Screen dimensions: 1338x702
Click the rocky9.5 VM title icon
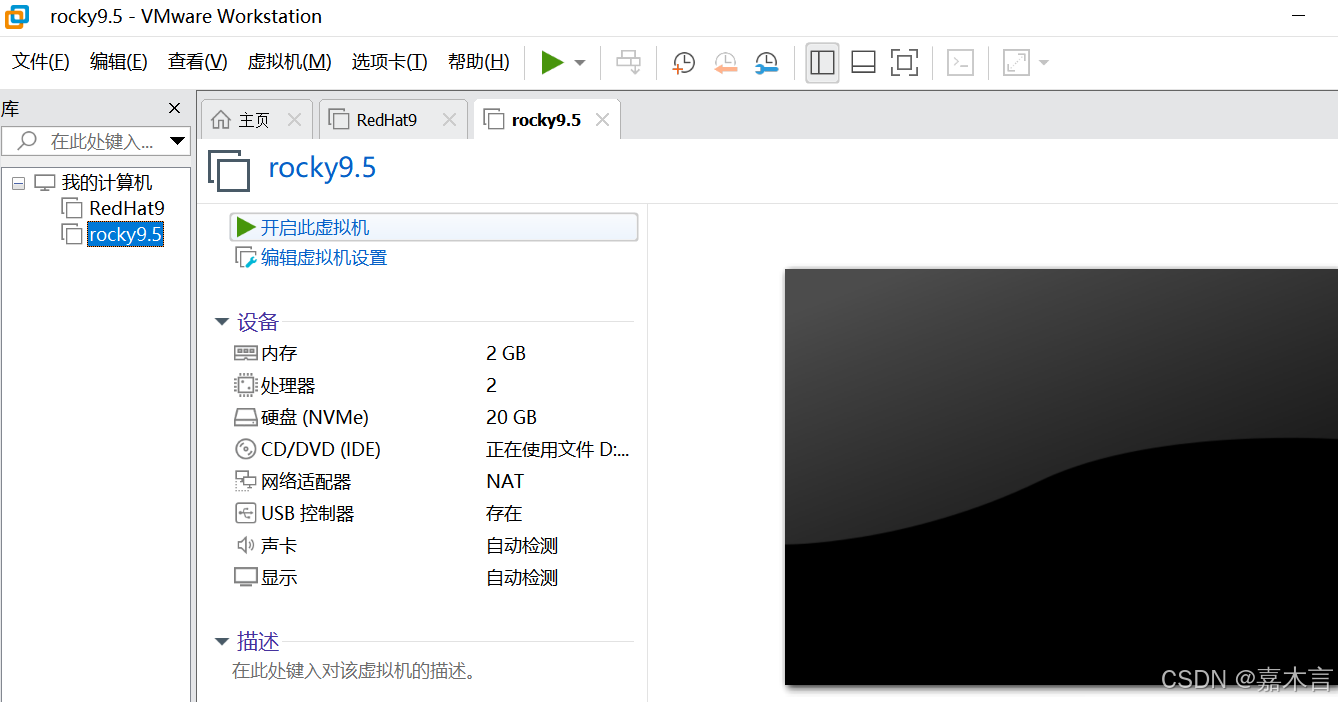(229, 169)
